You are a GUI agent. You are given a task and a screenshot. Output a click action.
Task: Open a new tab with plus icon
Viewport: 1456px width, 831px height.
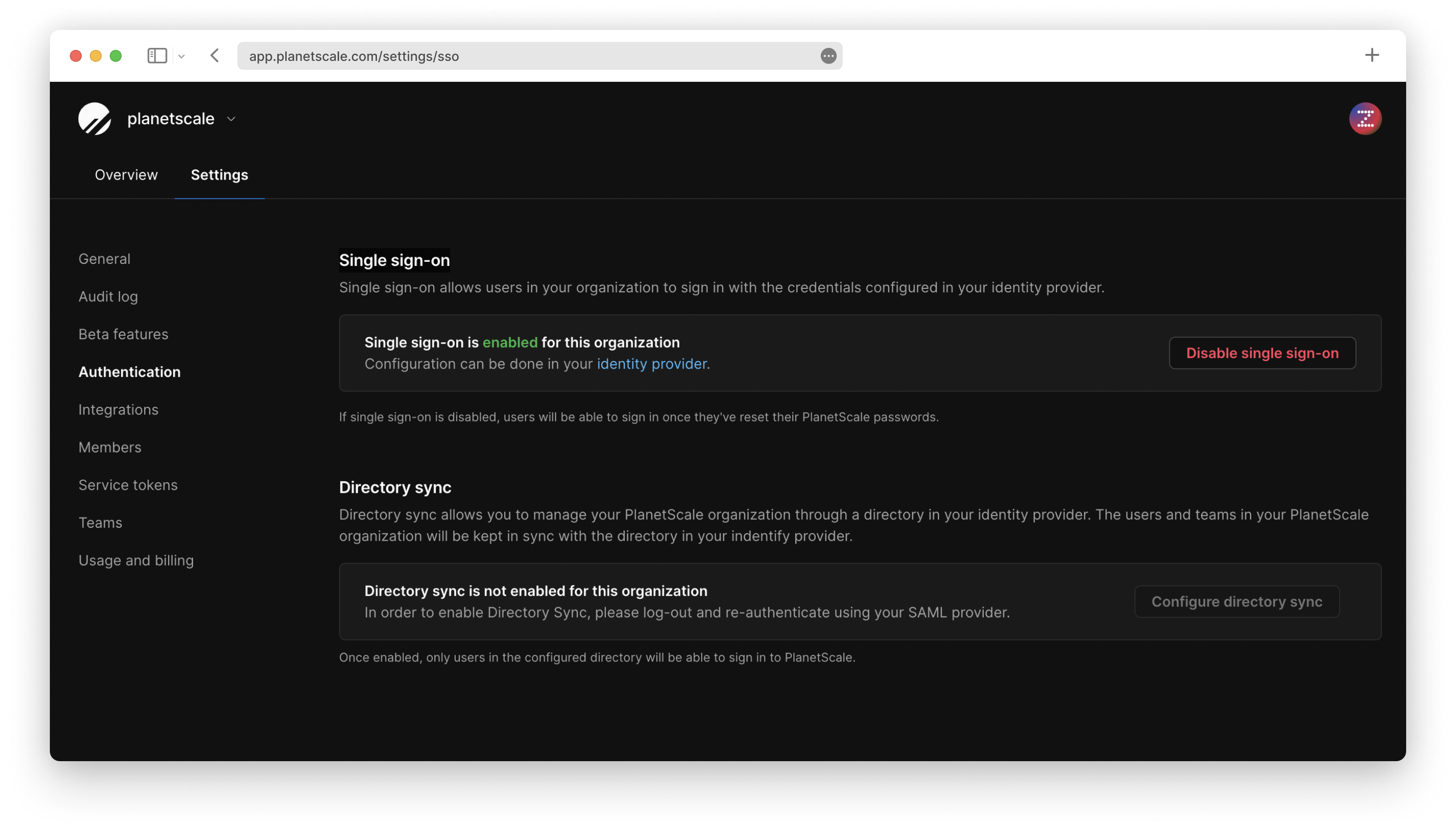point(1371,55)
